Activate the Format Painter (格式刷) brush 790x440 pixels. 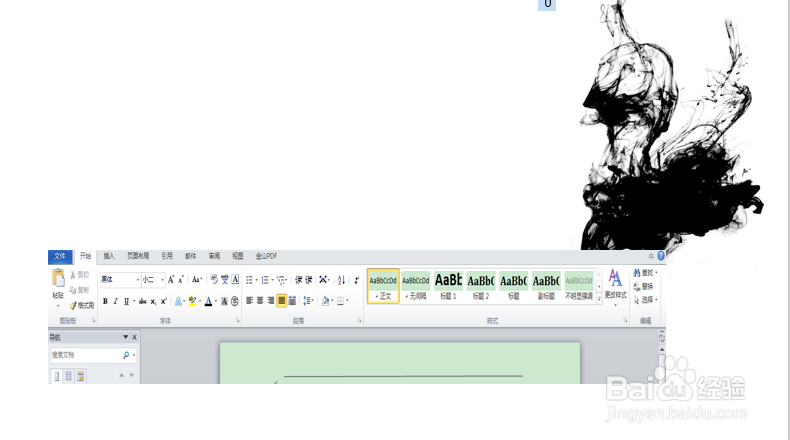(82, 305)
